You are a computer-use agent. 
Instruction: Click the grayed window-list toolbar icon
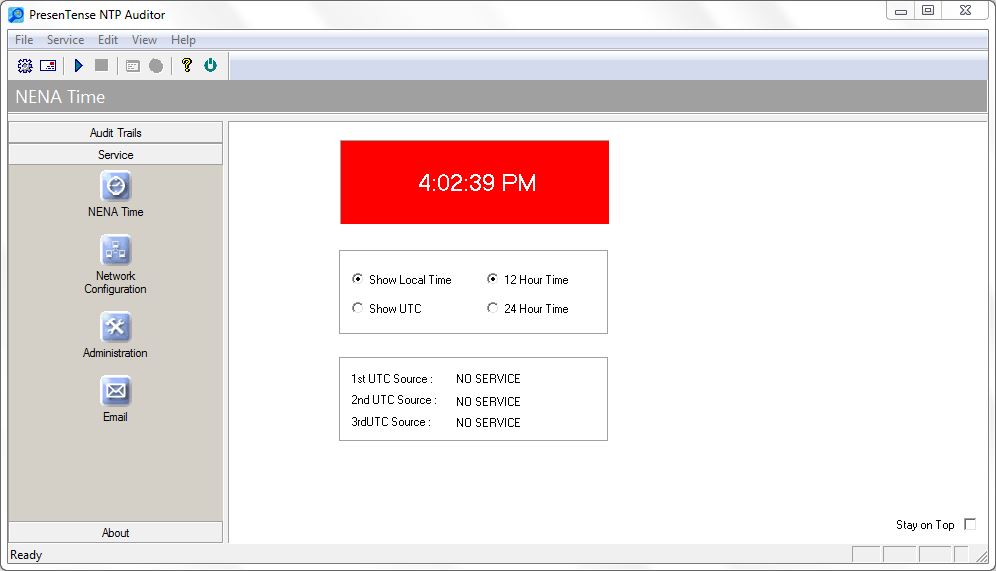pos(133,66)
